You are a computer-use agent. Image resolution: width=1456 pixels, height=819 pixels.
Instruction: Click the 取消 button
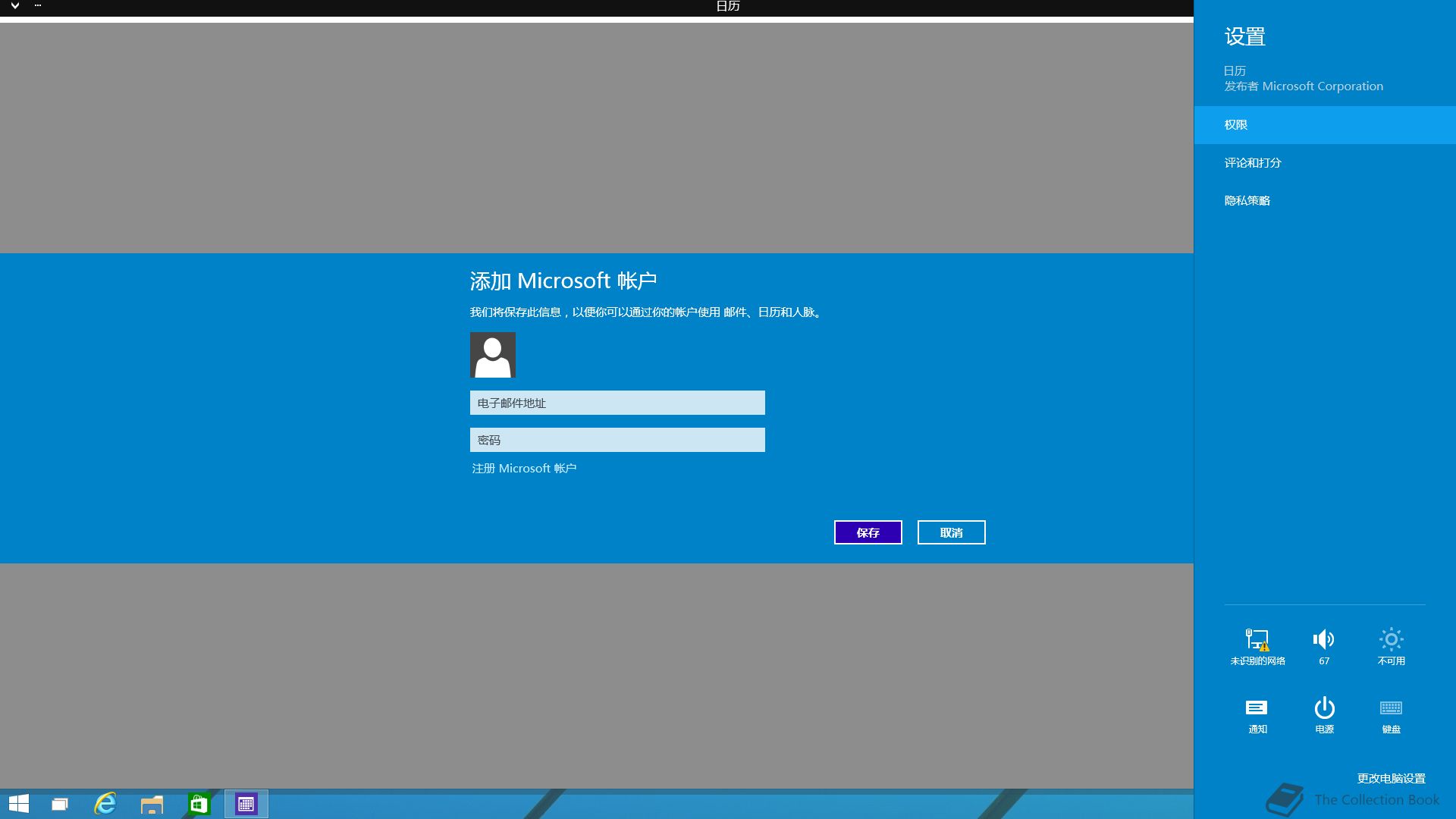(x=952, y=532)
